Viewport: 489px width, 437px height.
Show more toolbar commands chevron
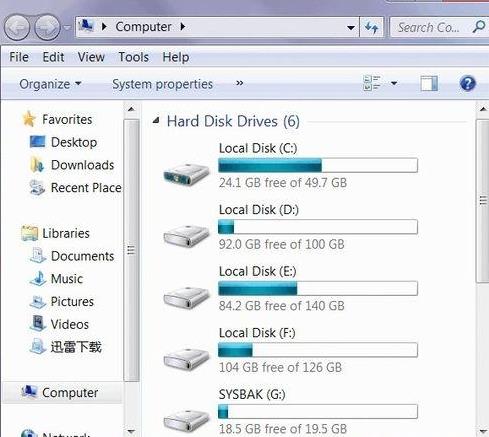(239, 83)
